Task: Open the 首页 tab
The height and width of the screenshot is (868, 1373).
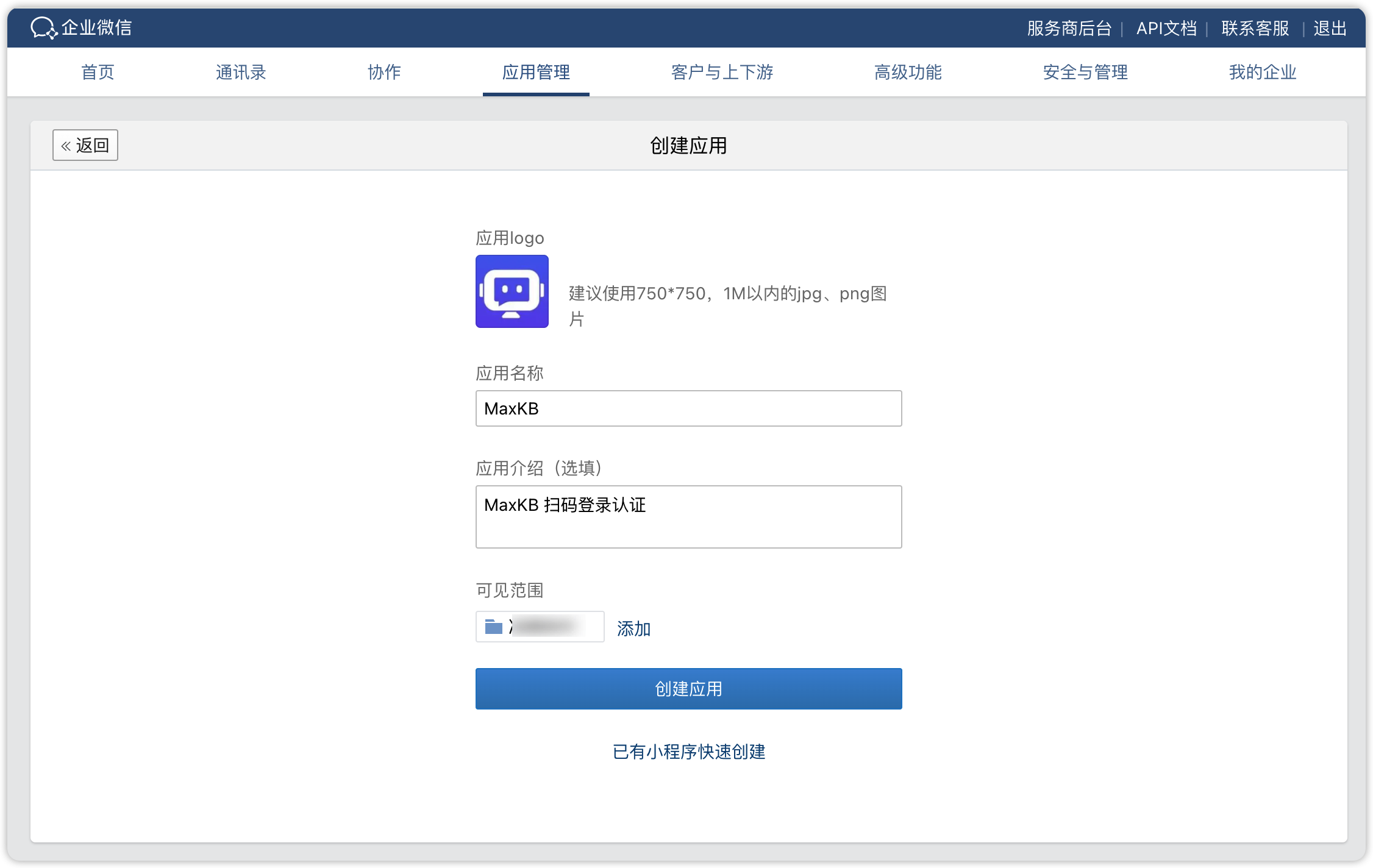Action: [x=98, y=72]
